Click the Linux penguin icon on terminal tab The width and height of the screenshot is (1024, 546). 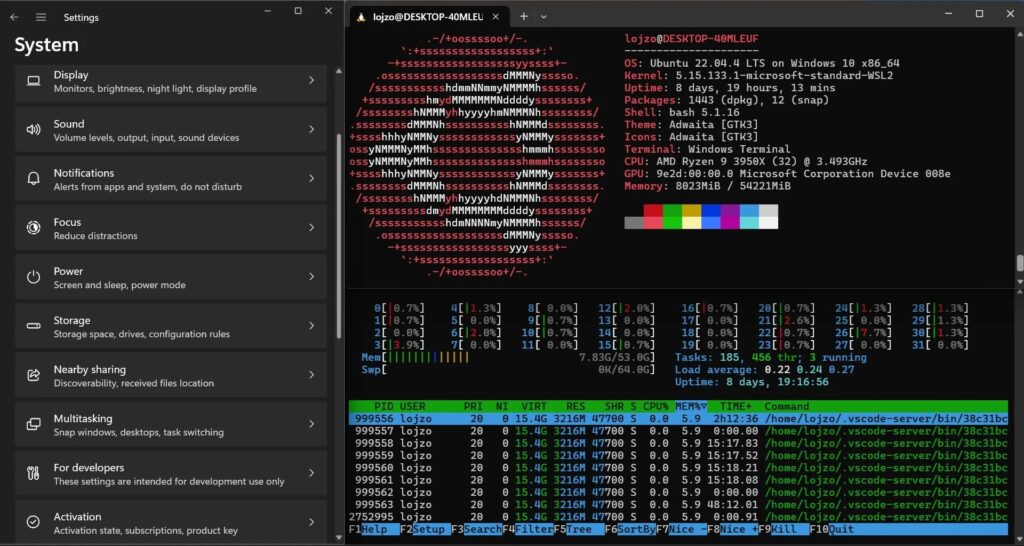[x=360, y=17]
